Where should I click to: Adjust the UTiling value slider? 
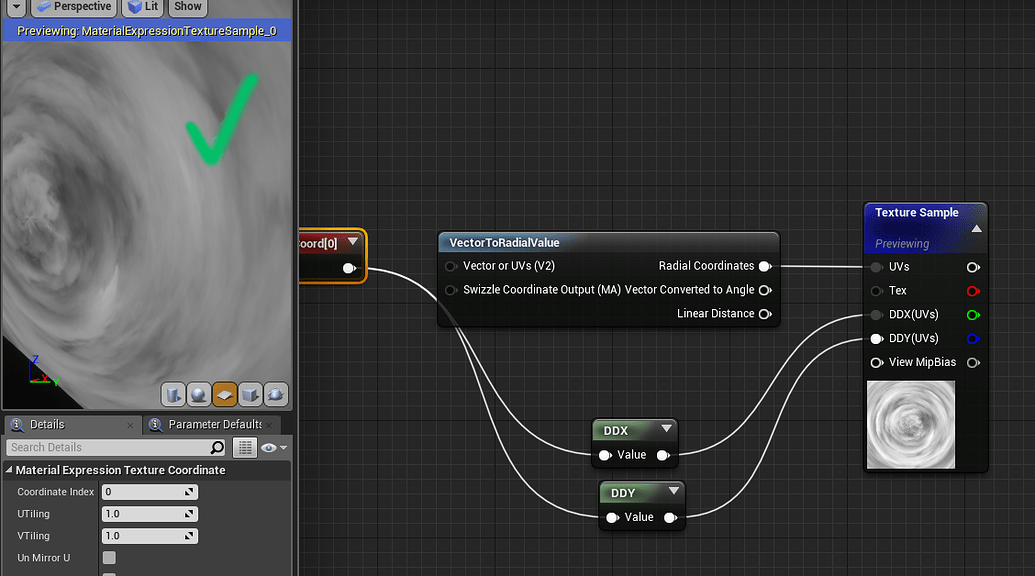coord(149,513)
